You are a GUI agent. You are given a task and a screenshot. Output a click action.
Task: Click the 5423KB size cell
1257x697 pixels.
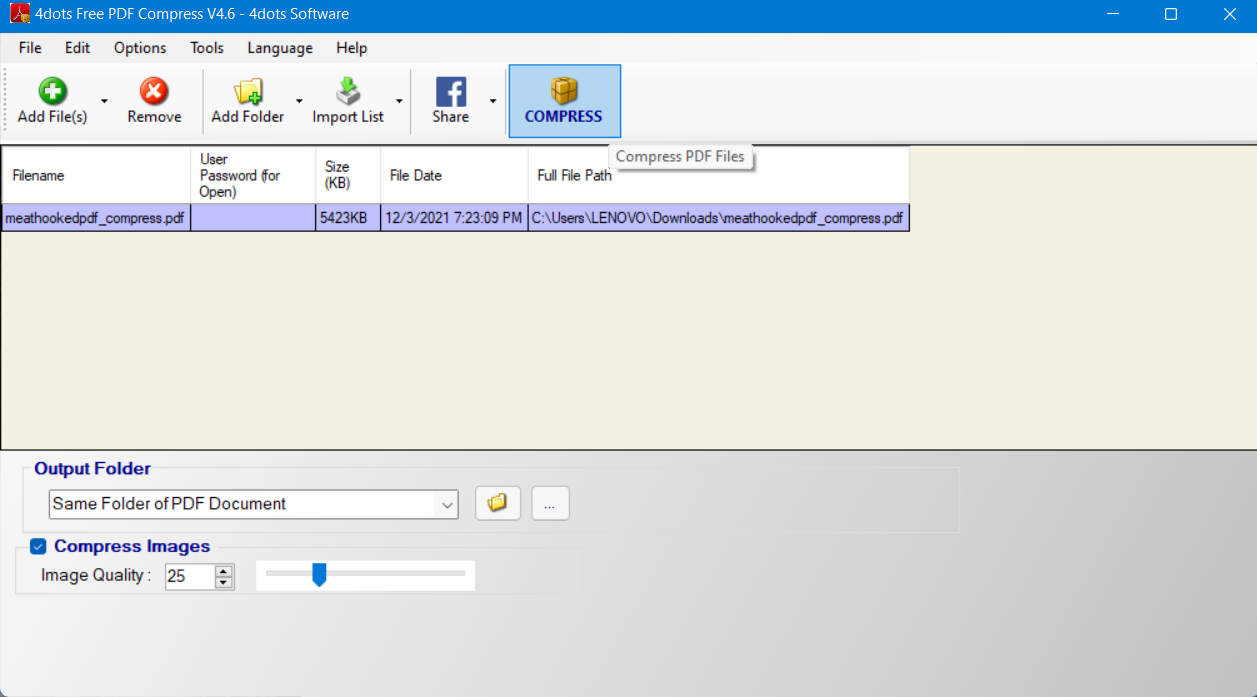click(x=348, y=218)
